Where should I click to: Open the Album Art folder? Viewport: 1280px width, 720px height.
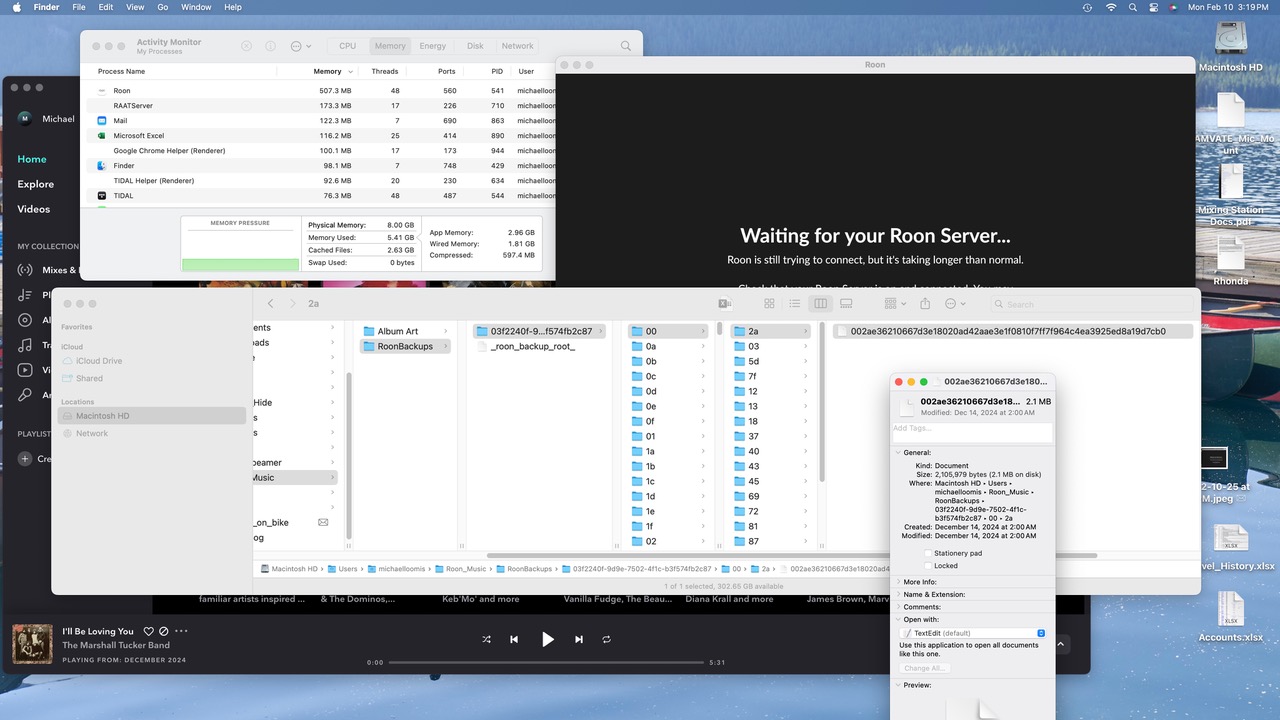click(404, 331)
